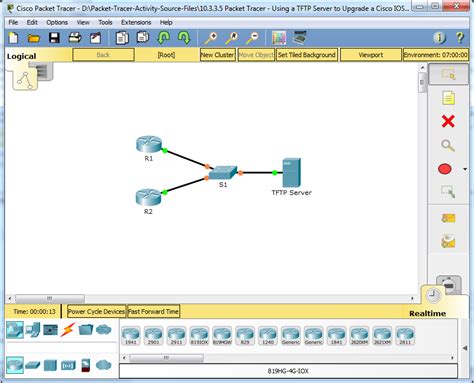
Task: Click the New file icon in toolbar
Action: (x=14, y=38)
